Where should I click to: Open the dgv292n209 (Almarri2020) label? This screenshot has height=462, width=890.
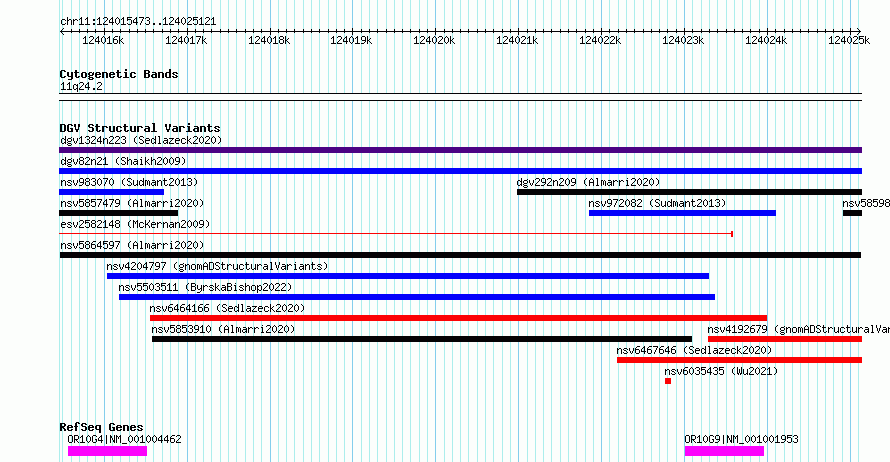click(x=588, y=182)
